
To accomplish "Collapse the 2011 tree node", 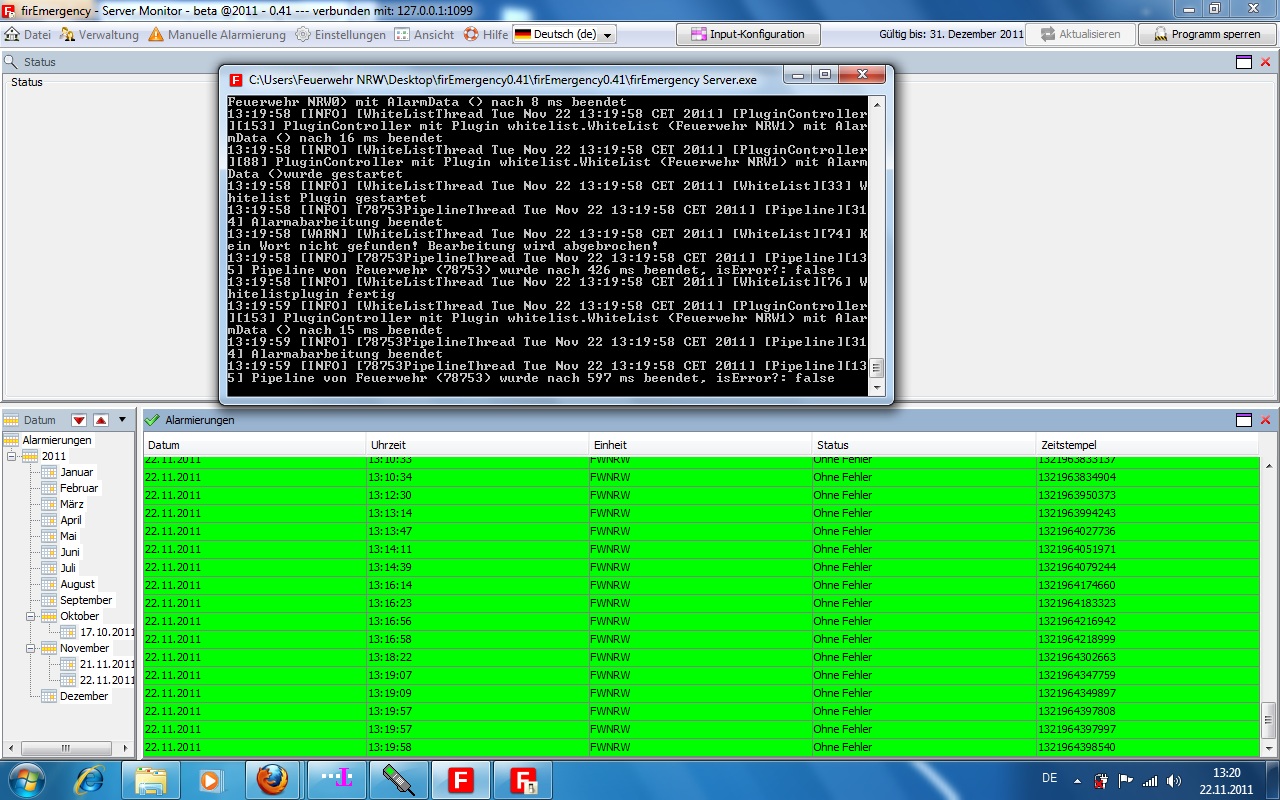I will pos(12,456).
